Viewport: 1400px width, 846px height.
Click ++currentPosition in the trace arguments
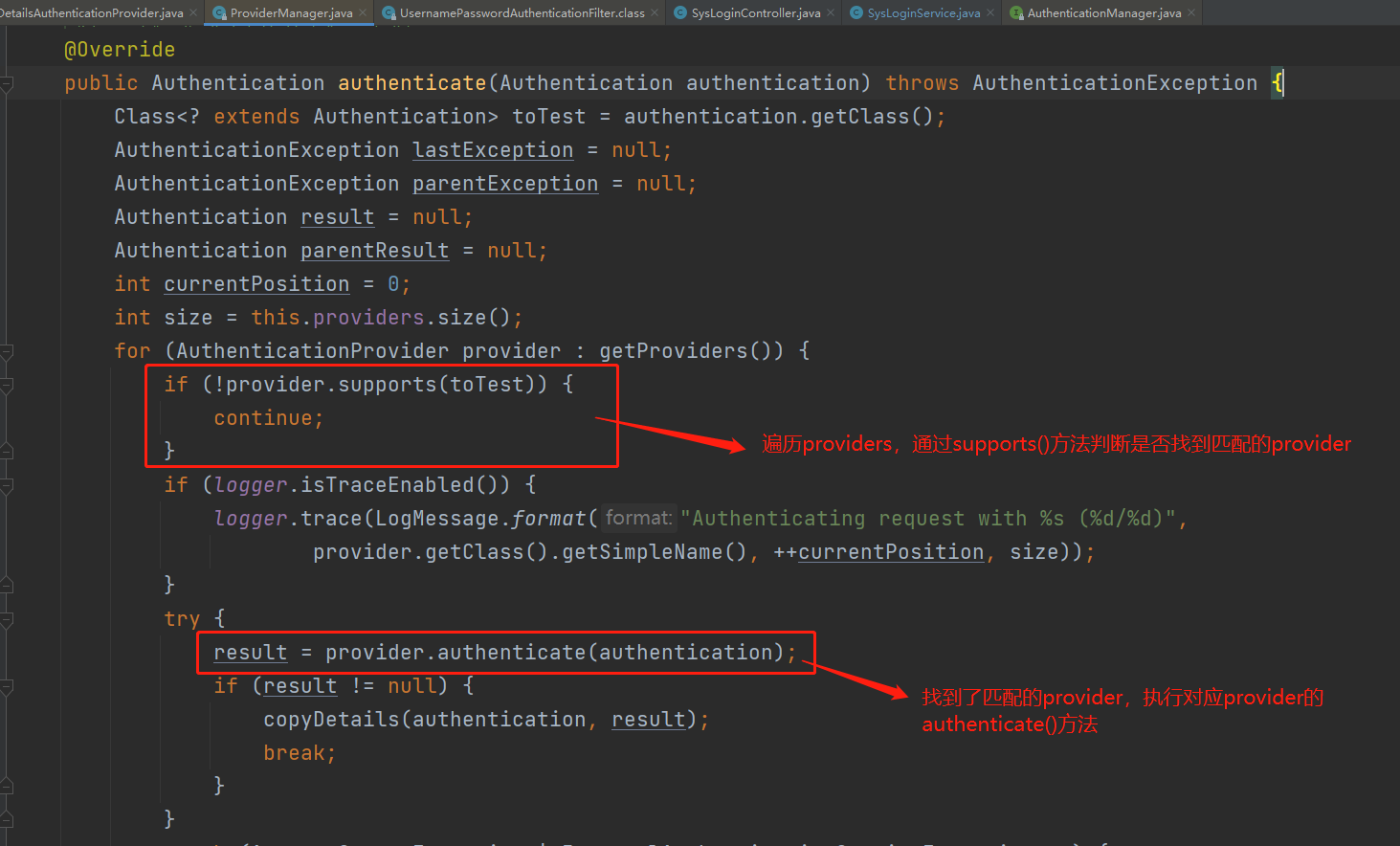coord(878,552)
